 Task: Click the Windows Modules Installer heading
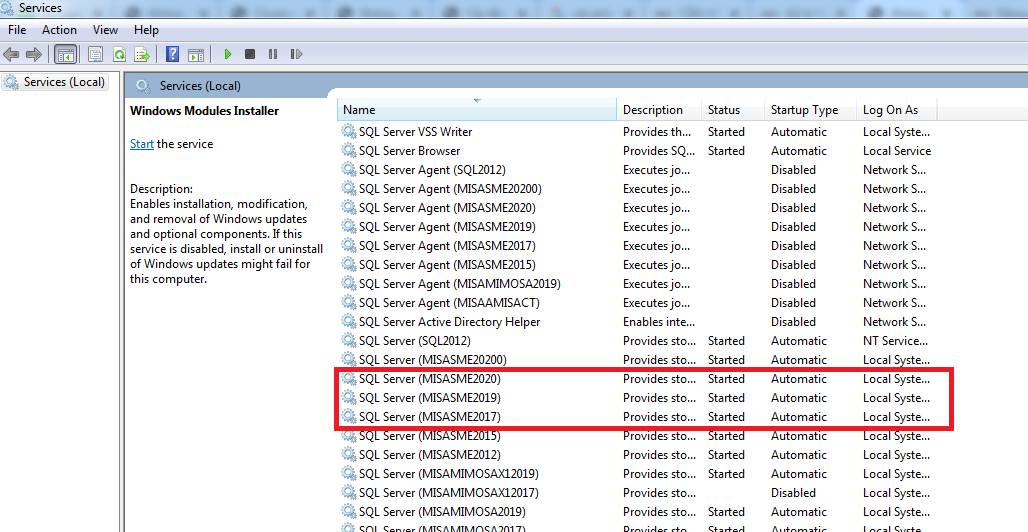[205, 111]
